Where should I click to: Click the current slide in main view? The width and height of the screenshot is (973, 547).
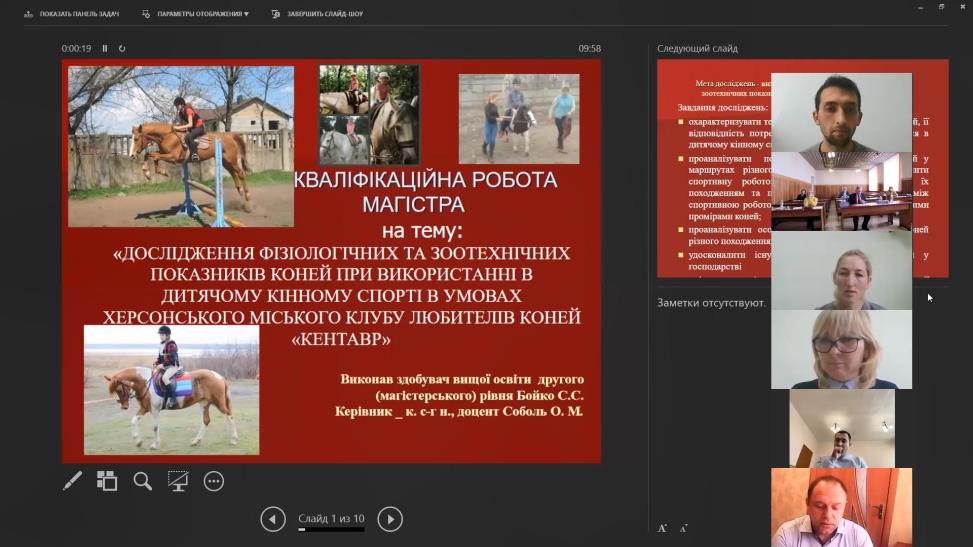(x=331, y=261)
